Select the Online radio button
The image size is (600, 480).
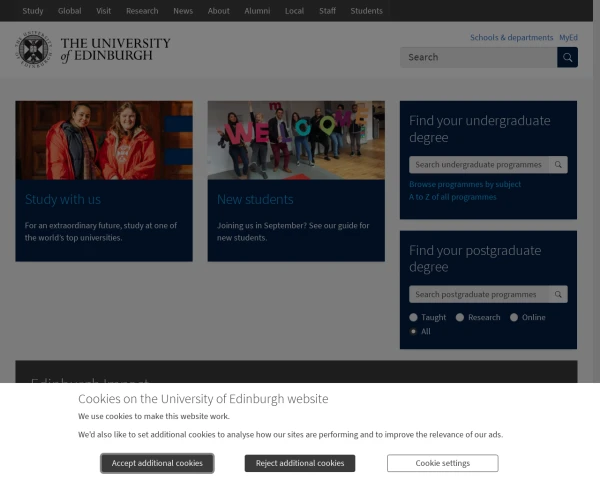coord(514,318)
